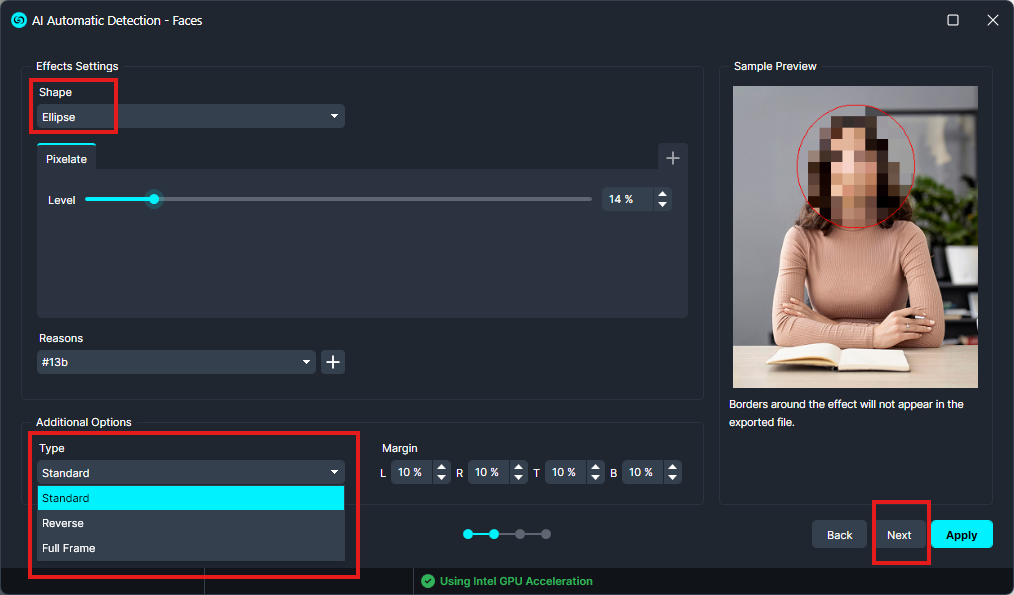Click the Back button

tap(840, 535)
